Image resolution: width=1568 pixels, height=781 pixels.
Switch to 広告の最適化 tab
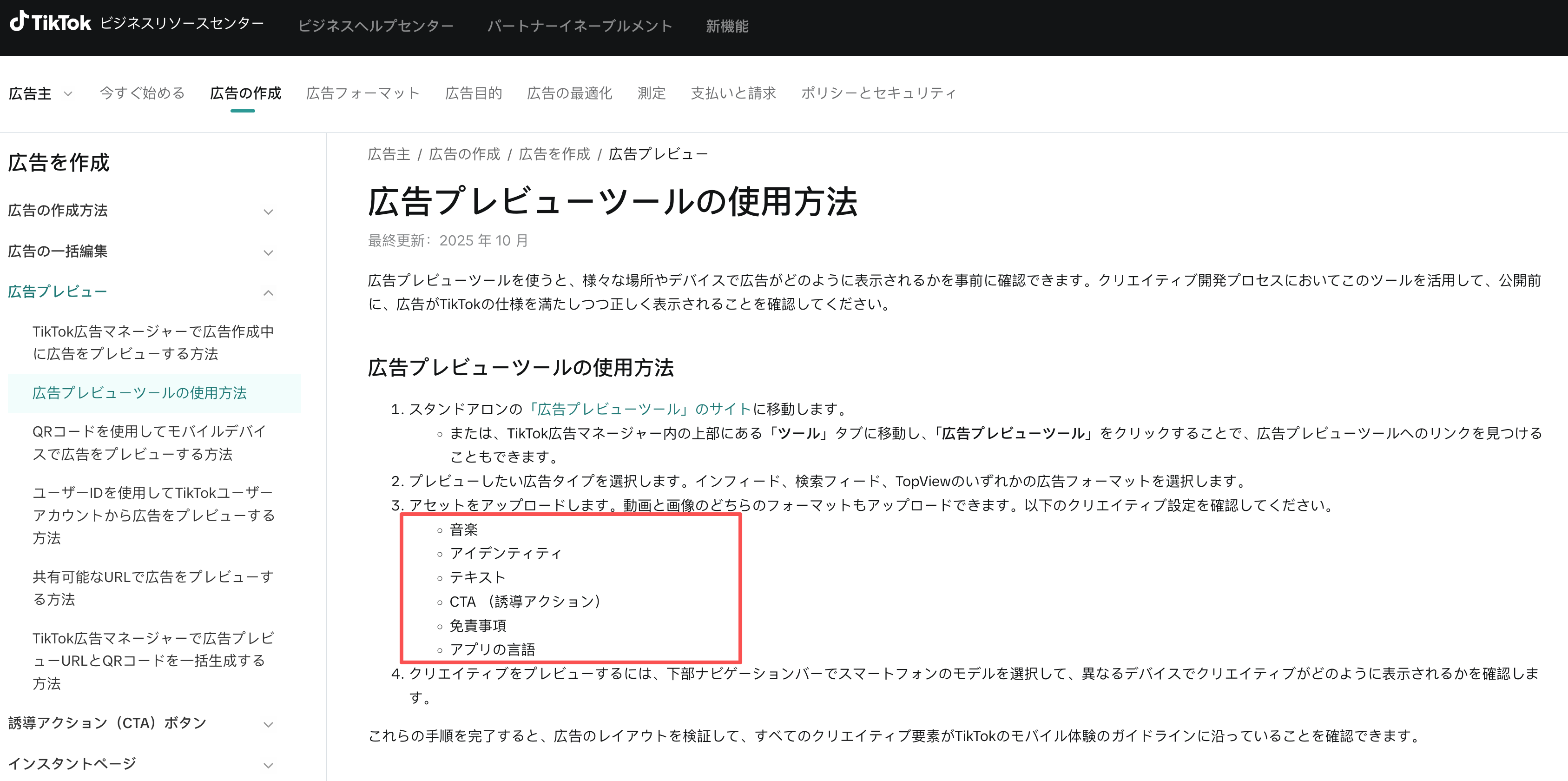[569, 93]
